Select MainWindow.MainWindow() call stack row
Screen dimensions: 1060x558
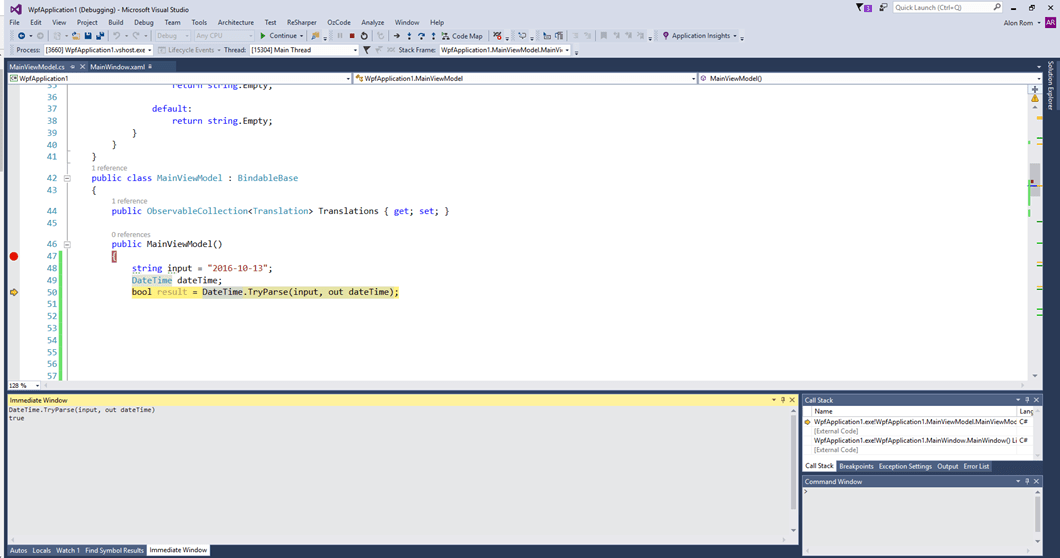click(x=915, y=440)
